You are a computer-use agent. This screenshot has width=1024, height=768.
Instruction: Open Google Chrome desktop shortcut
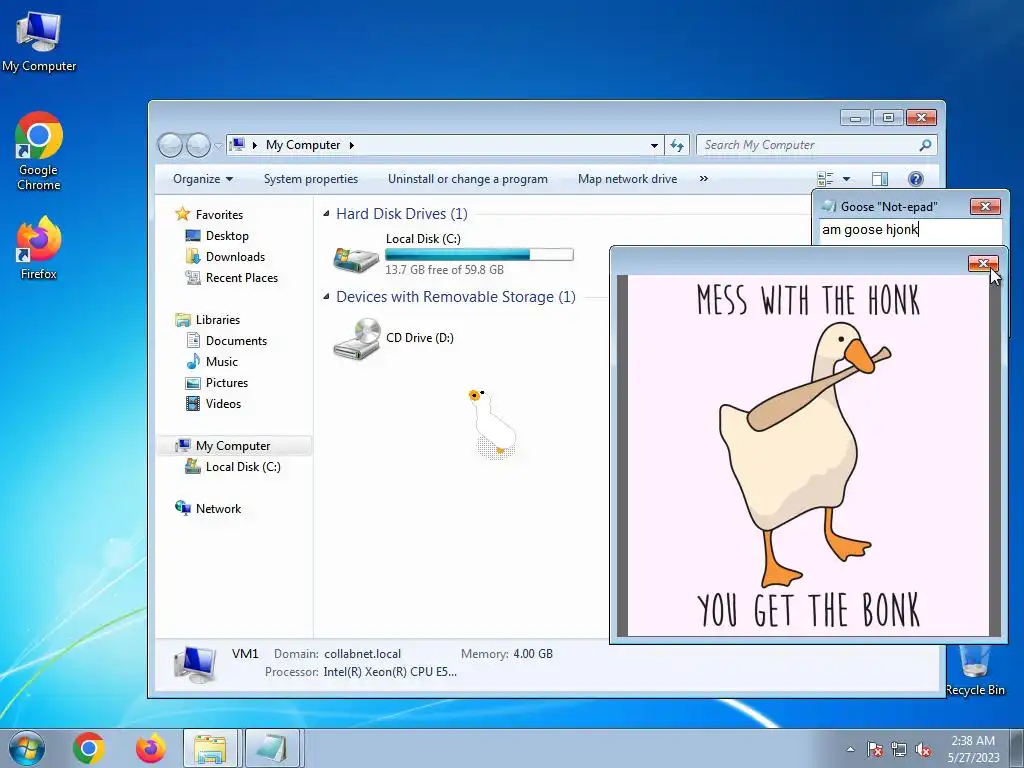pos(39,151)
